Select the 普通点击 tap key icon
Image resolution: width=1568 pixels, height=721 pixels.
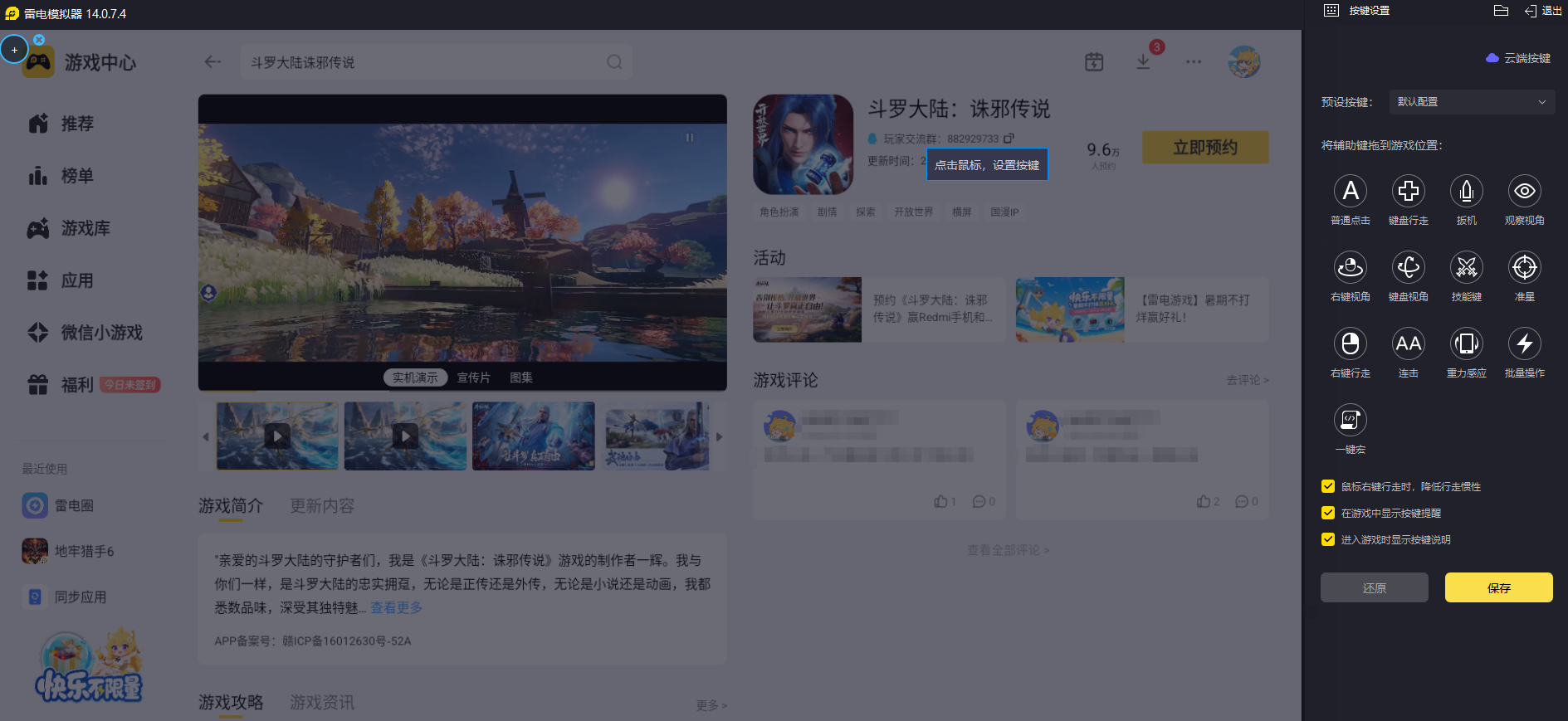click(1351, 192)
